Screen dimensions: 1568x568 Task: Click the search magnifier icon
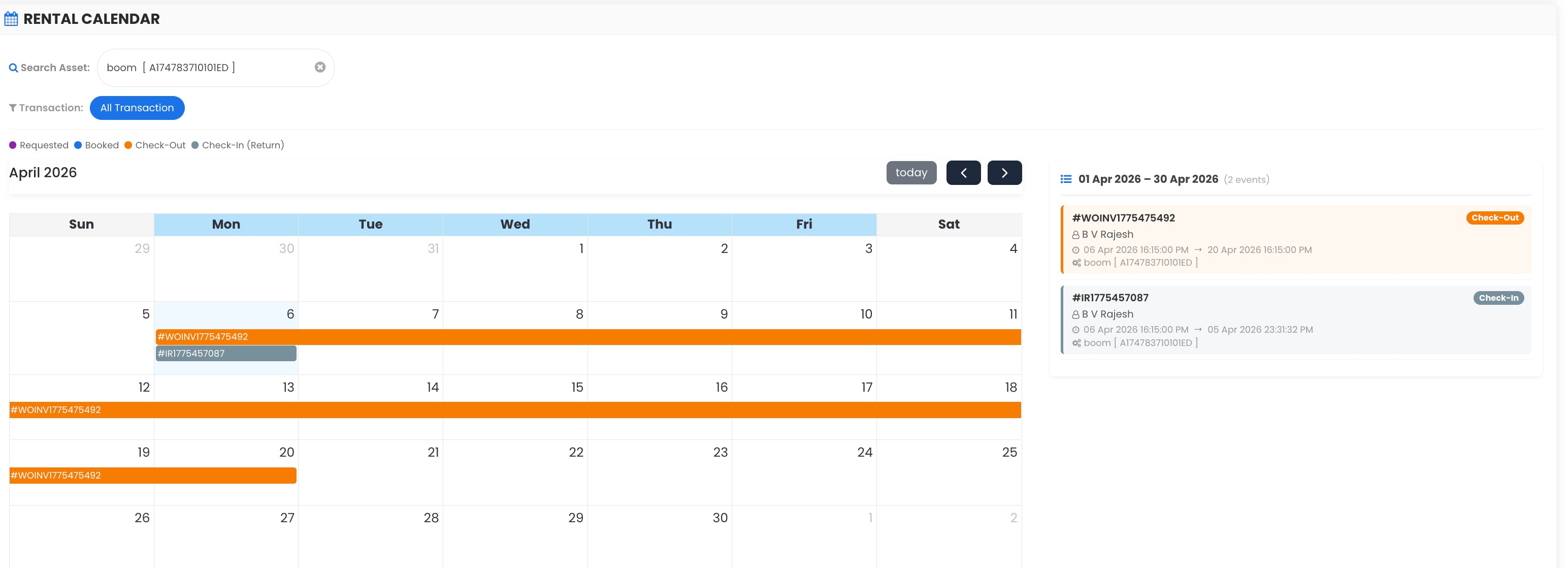pyautogui.click(x=13, y=68)
